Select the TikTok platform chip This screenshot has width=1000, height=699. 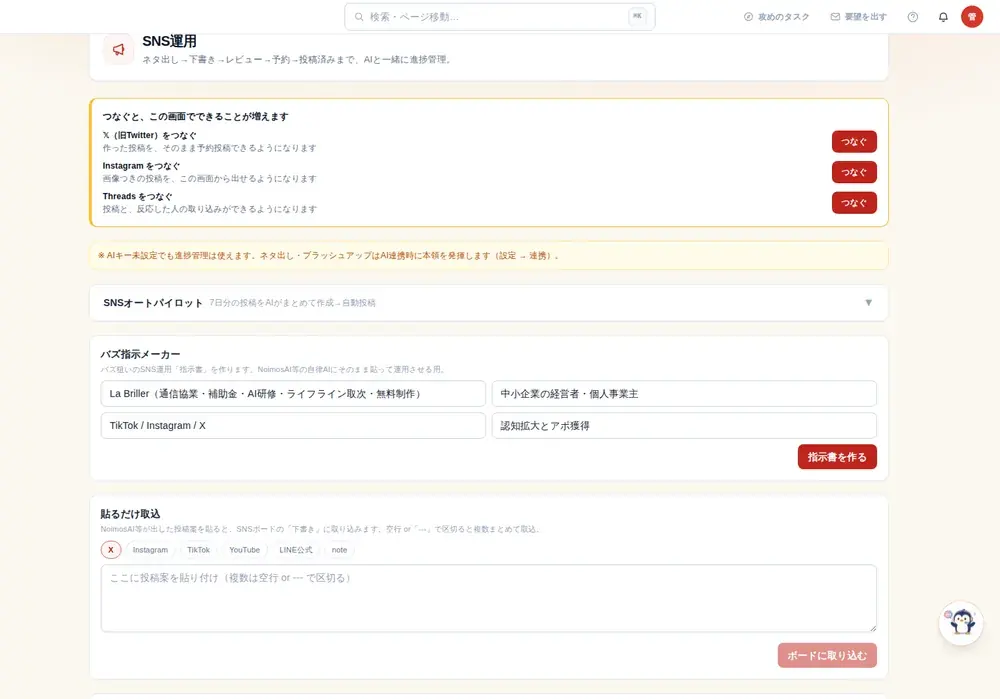[x=198, y=550]
